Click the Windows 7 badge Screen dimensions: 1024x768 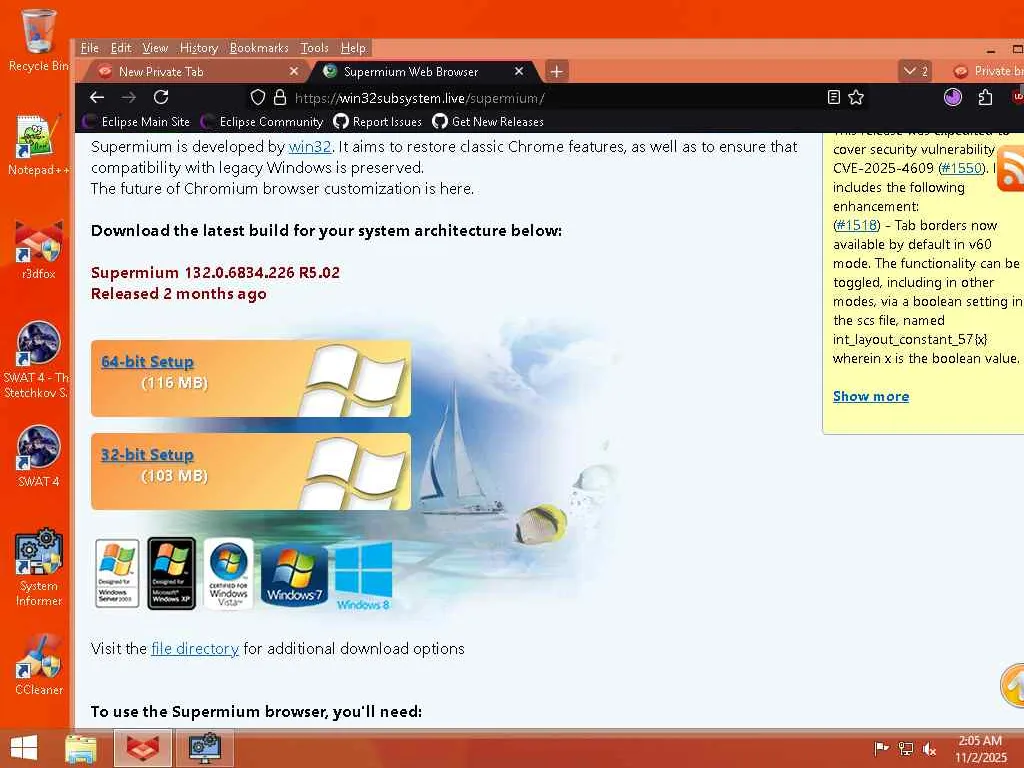[295, 575]
